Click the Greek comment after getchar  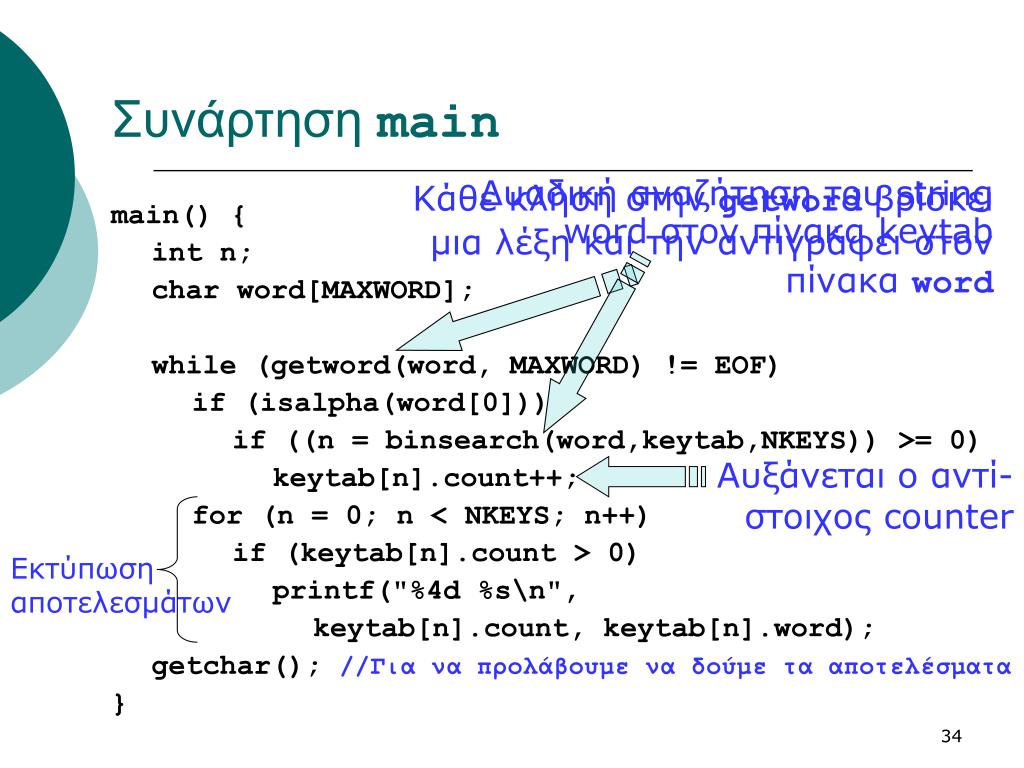click(675, 666)
